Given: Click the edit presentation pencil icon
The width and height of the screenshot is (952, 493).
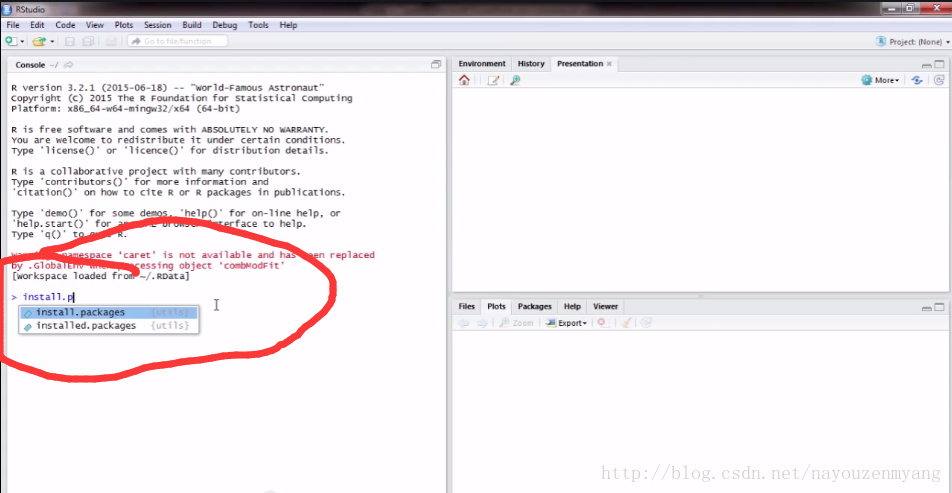Looking at the screenshot, I should (x=493, y=80).
